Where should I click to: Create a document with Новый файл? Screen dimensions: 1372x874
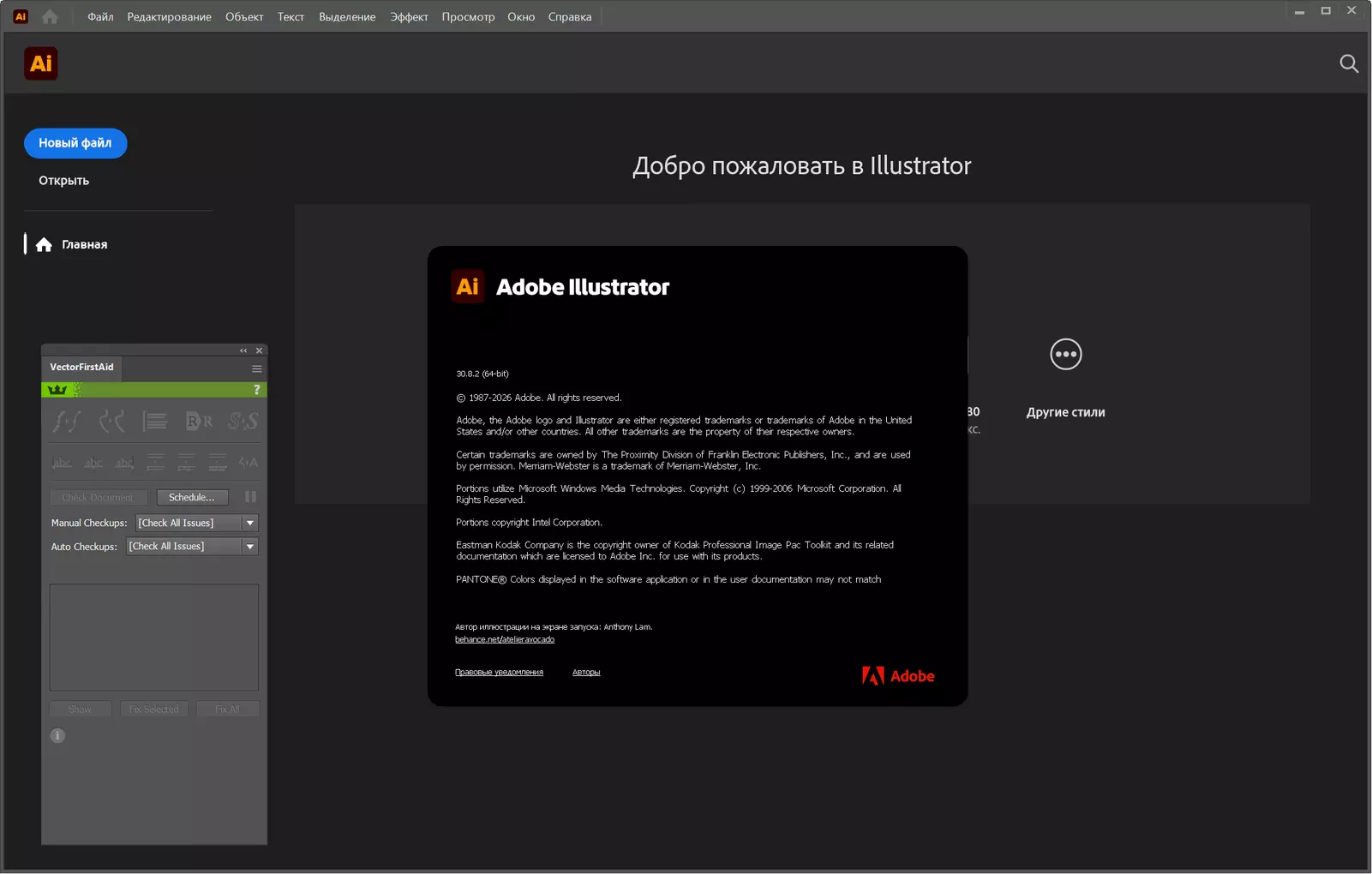pos(75,143)
